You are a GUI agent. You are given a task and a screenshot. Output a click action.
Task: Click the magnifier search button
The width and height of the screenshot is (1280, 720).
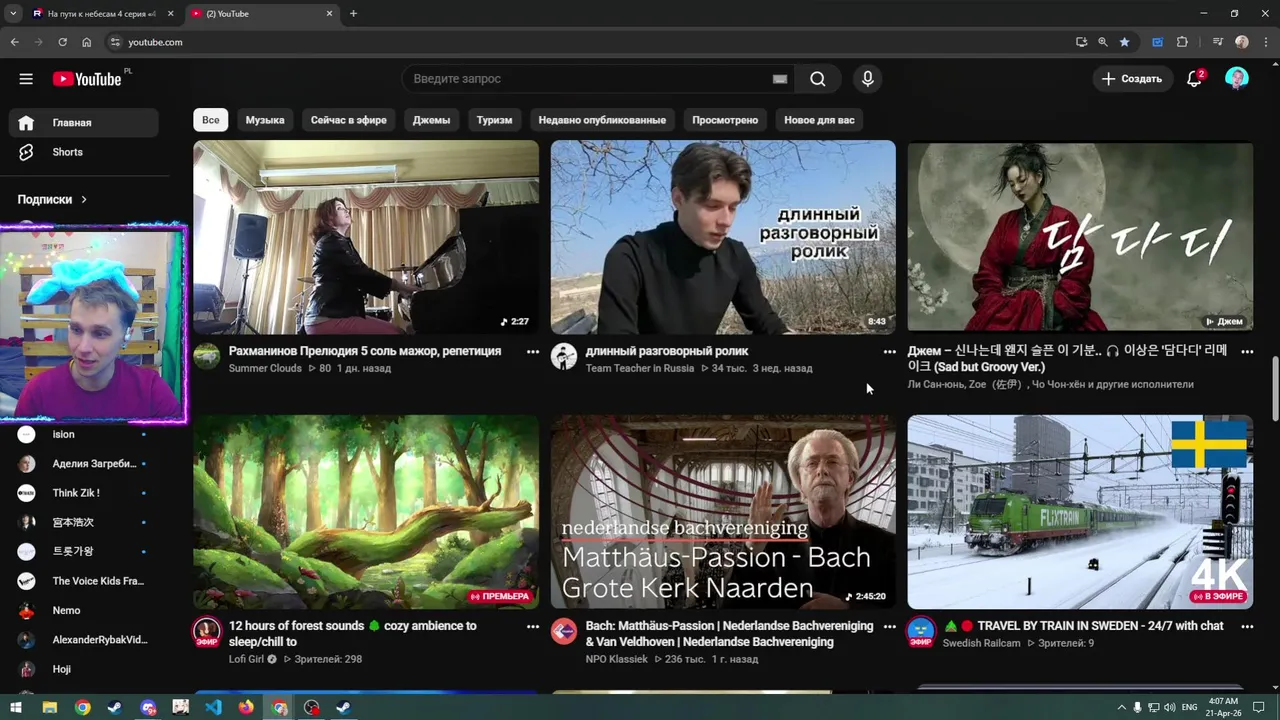click(818, 79)
